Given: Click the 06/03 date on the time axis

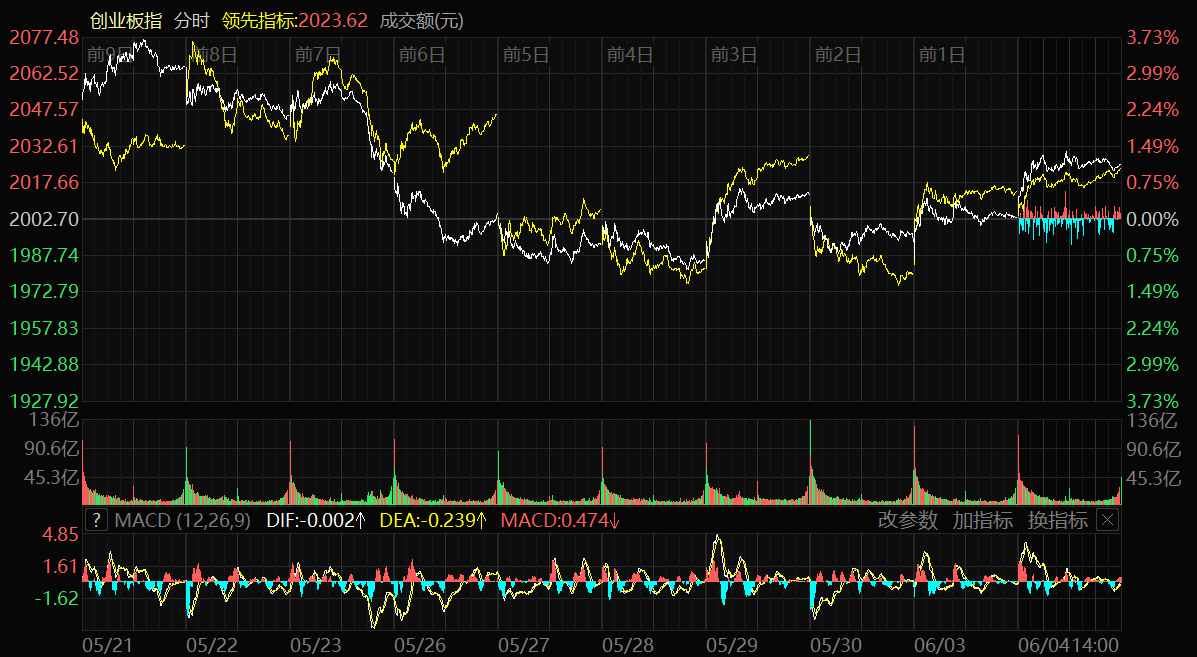Looking at the screenshot, I should point(939,646).
